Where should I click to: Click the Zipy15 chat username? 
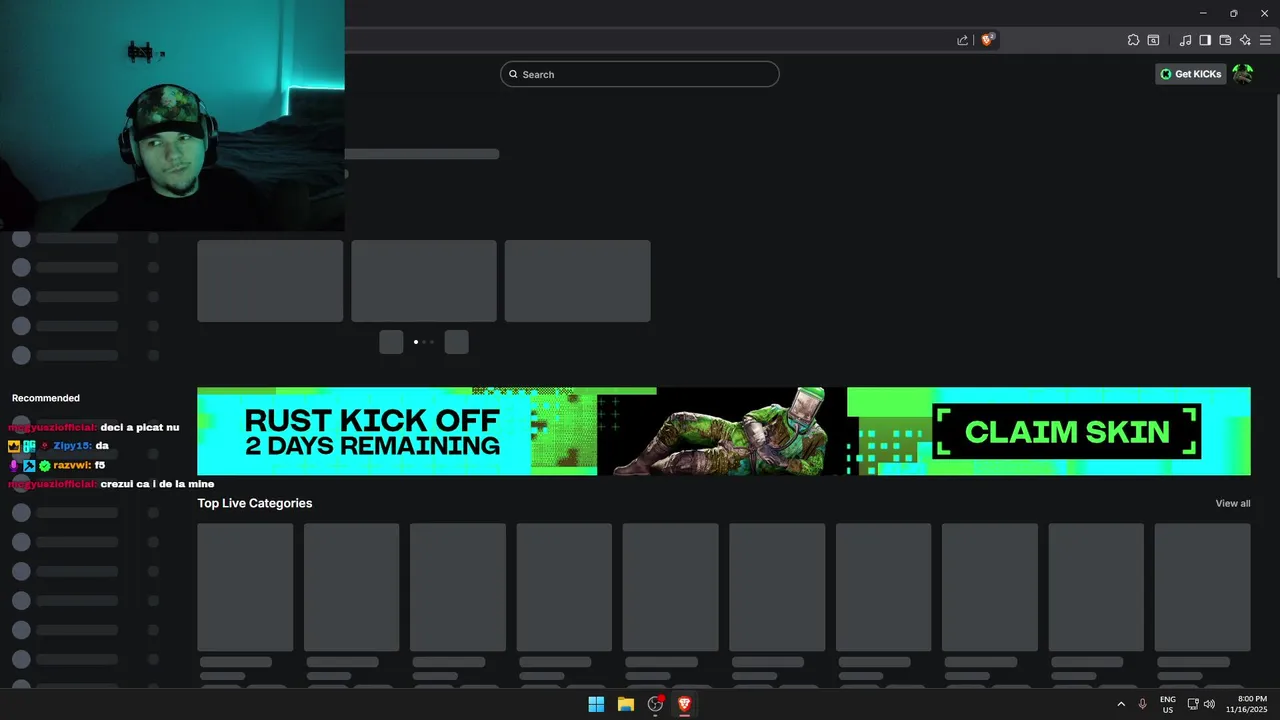click(72, 446)
